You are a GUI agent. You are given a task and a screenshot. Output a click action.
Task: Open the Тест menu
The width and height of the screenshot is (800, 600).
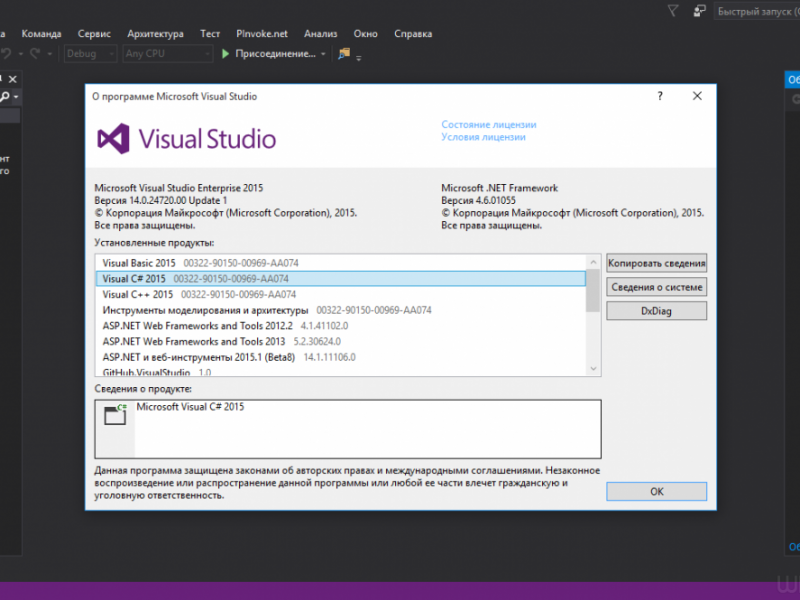click(210, 34)
